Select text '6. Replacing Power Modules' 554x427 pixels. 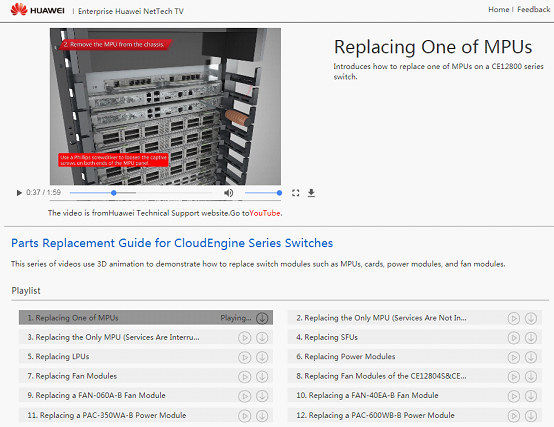346,357
